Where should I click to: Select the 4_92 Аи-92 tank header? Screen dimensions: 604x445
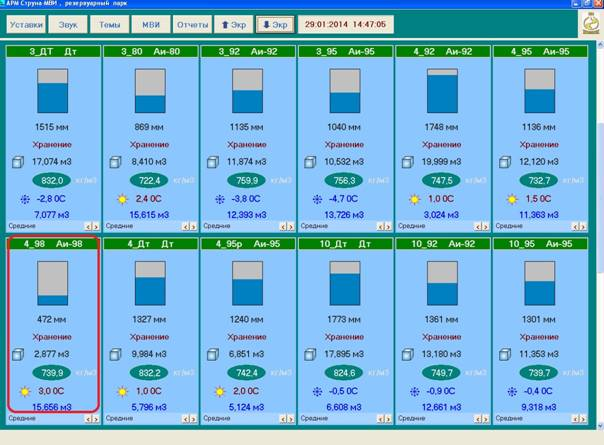coord(443,52)
